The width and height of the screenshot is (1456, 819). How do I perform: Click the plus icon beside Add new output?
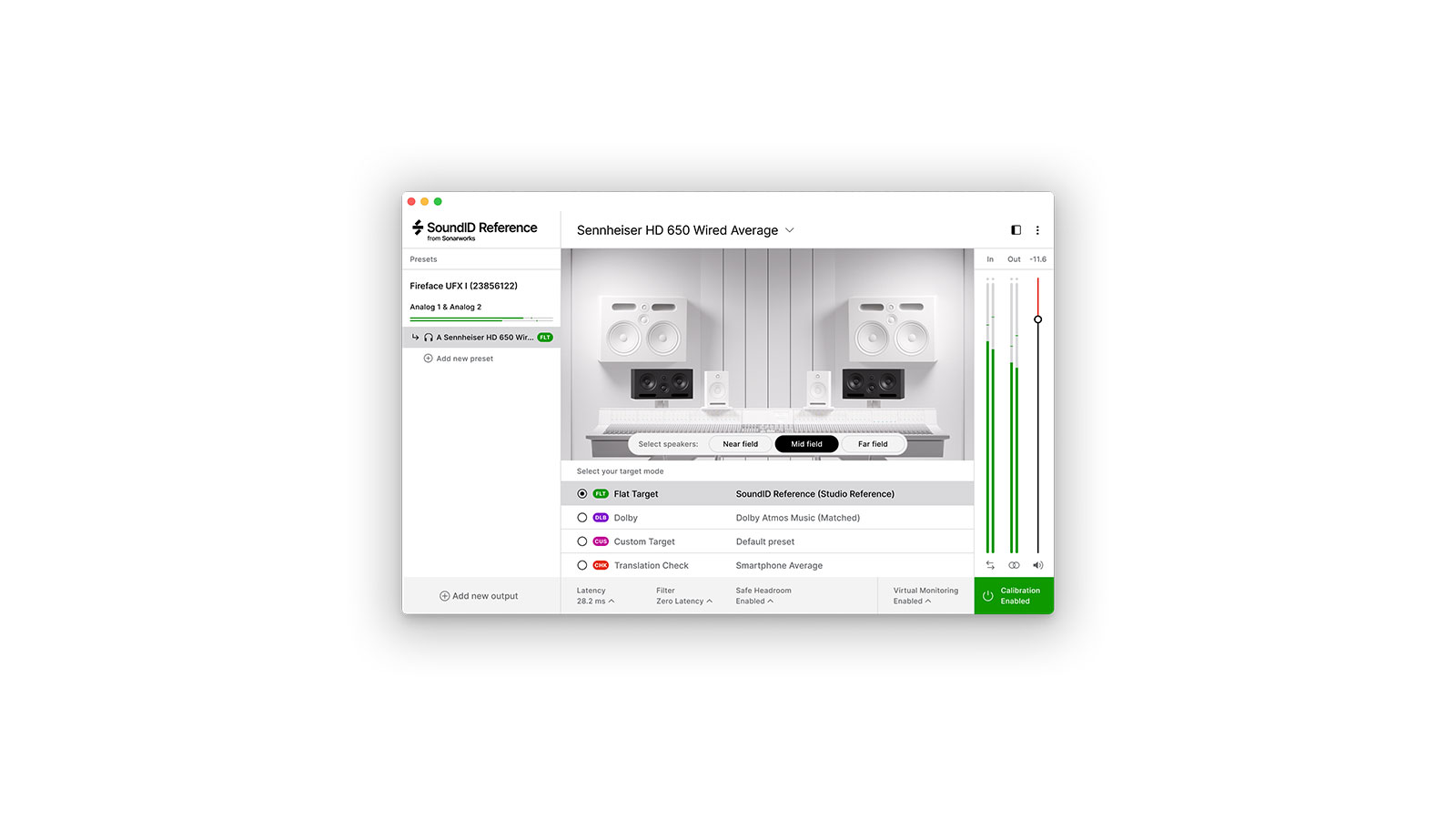point(444,596)
